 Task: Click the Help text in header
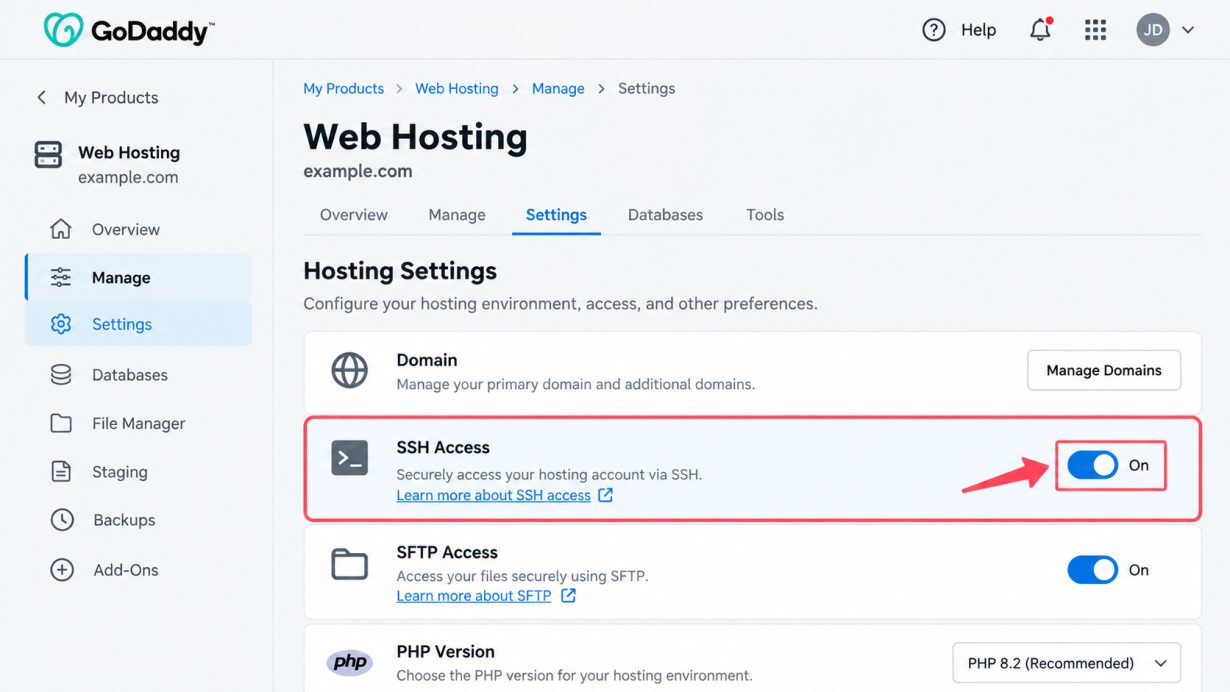pyautogui.click(x=978, y=30)
